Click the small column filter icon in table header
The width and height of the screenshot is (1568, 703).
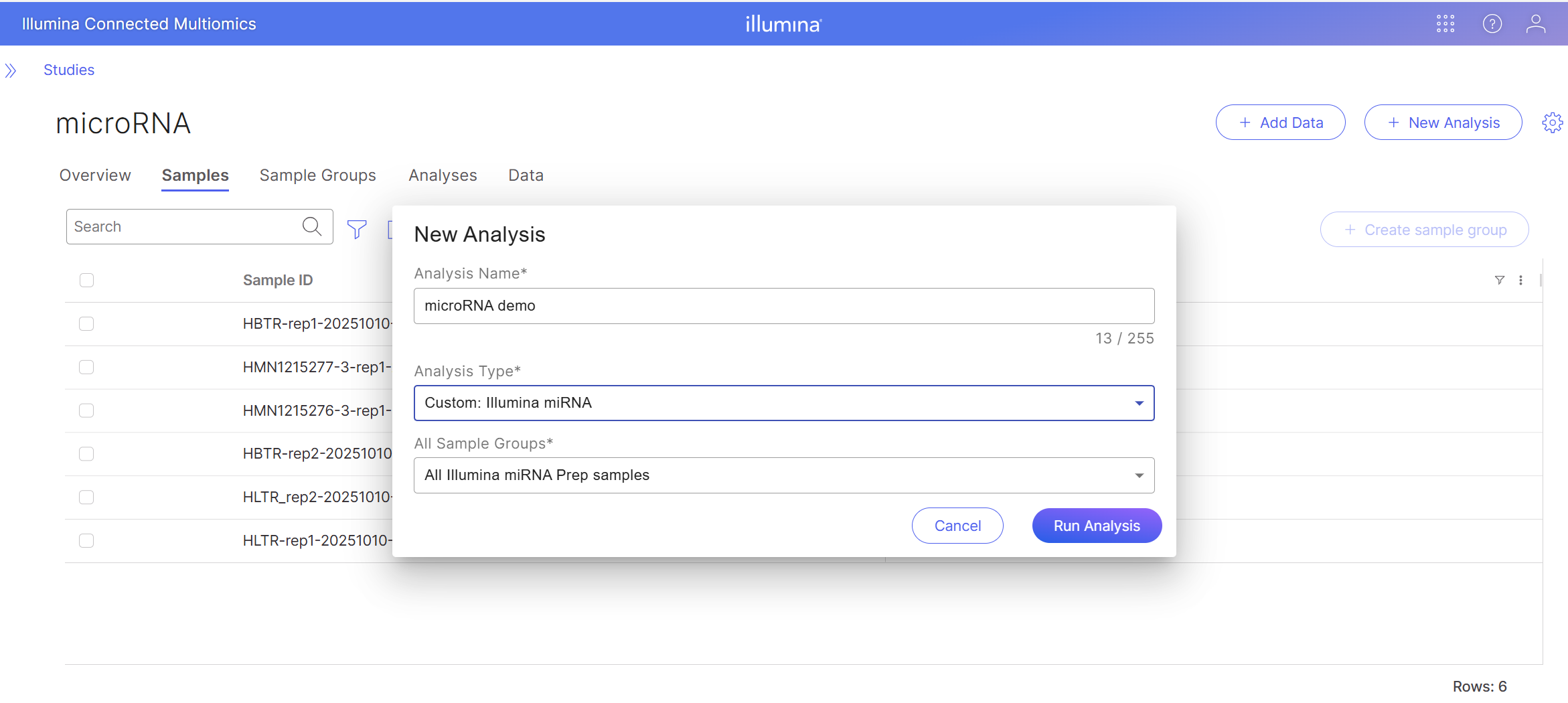(1500, 281)
